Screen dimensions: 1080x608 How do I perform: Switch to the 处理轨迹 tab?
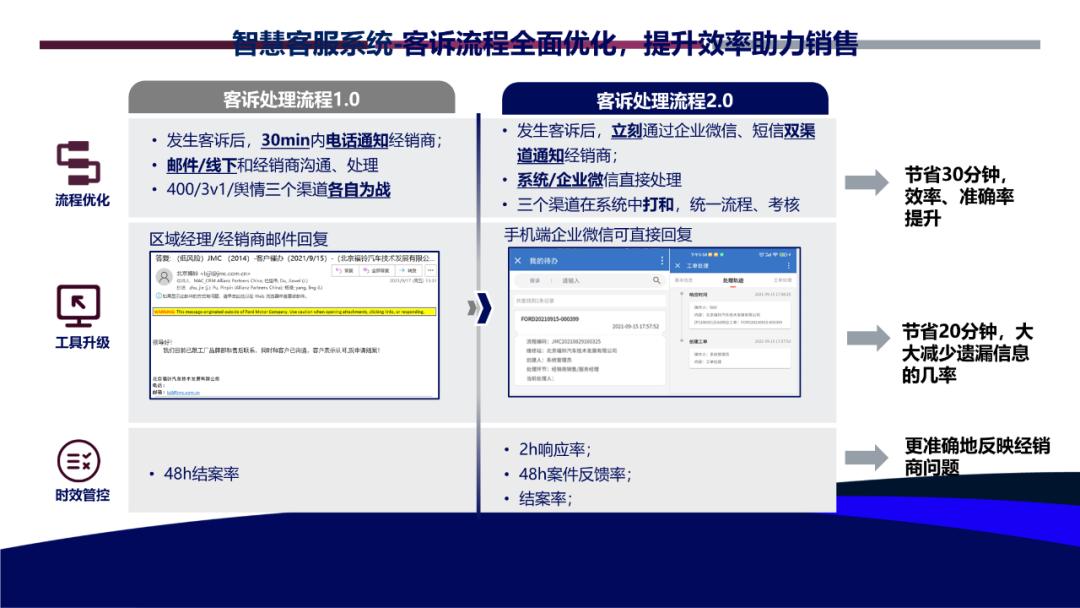coord(731,281)
